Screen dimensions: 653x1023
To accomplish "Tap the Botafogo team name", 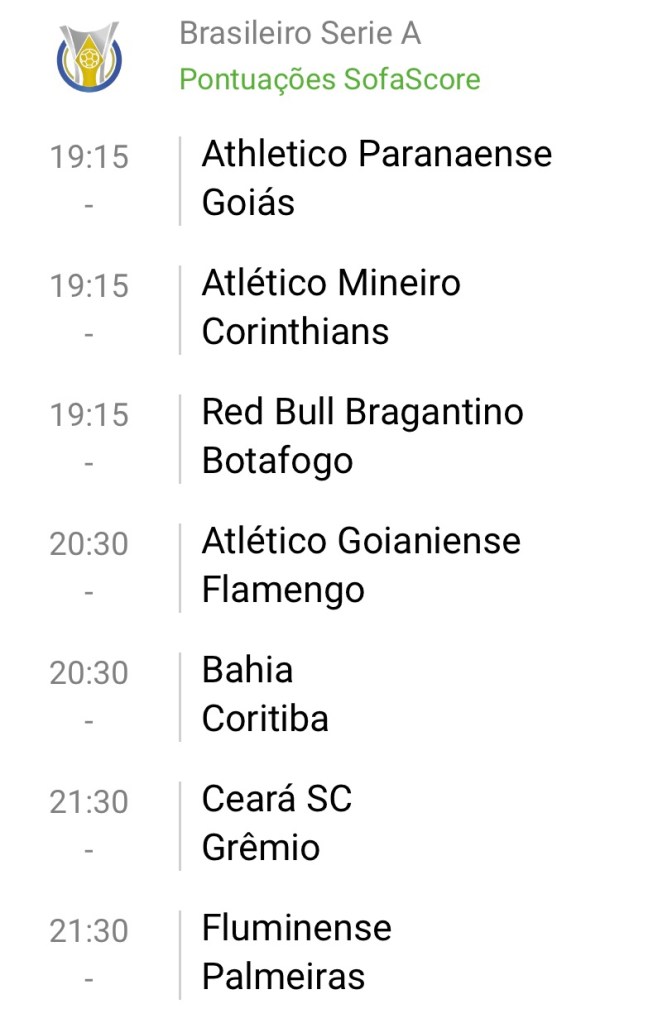I will pos(277,461).
